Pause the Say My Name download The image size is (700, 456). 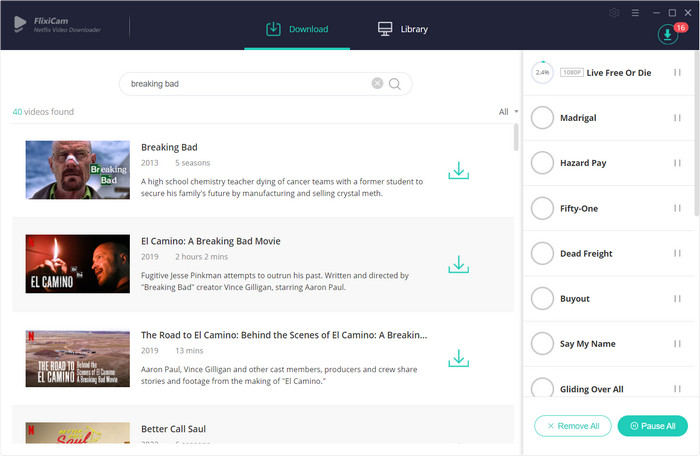pyautogui.click(x=677, y=344)
